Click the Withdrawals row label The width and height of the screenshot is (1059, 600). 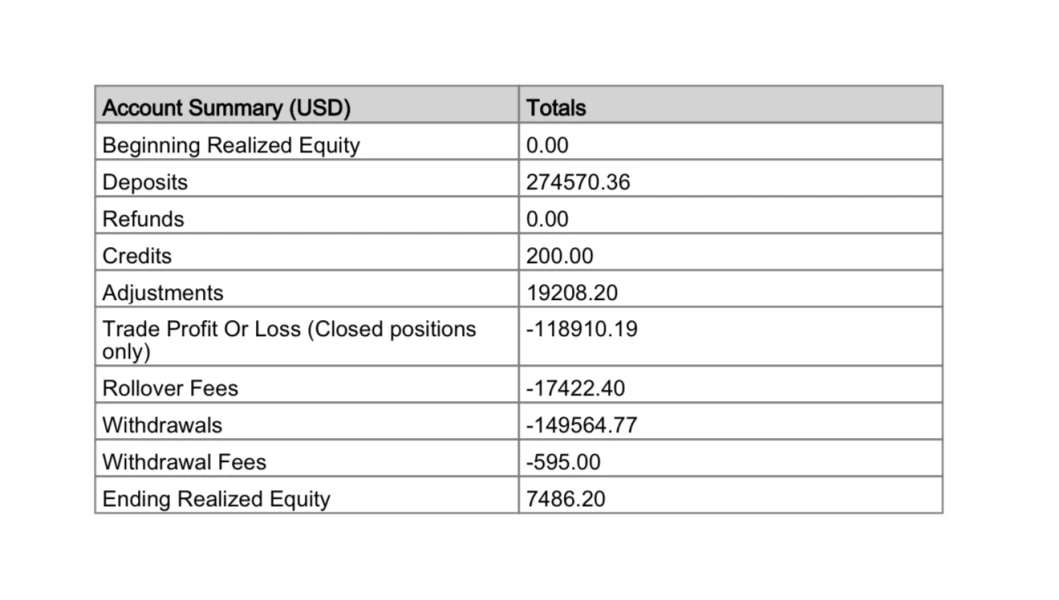pyautogui.click(x=162, y=425)
